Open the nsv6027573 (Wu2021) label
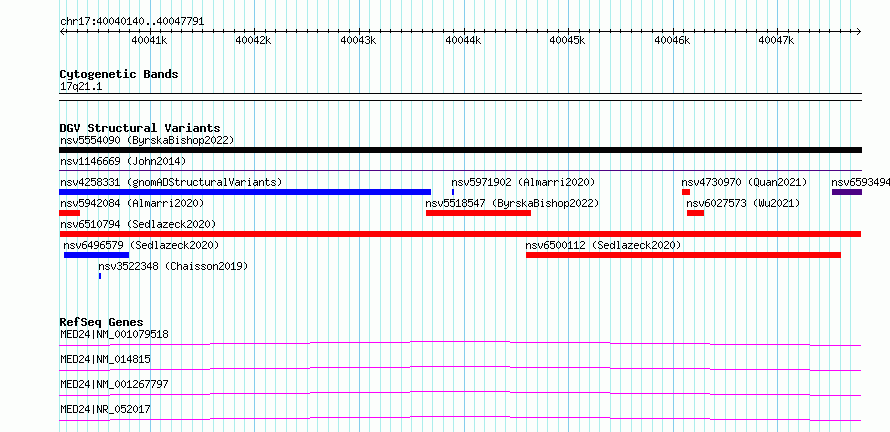 coord(743,203)
